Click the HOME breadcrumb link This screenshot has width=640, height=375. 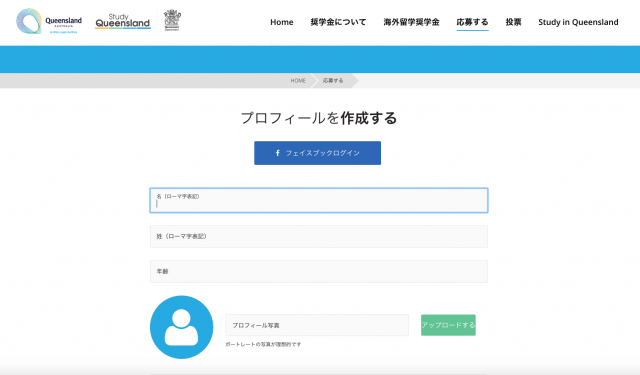tap(298, 81)
